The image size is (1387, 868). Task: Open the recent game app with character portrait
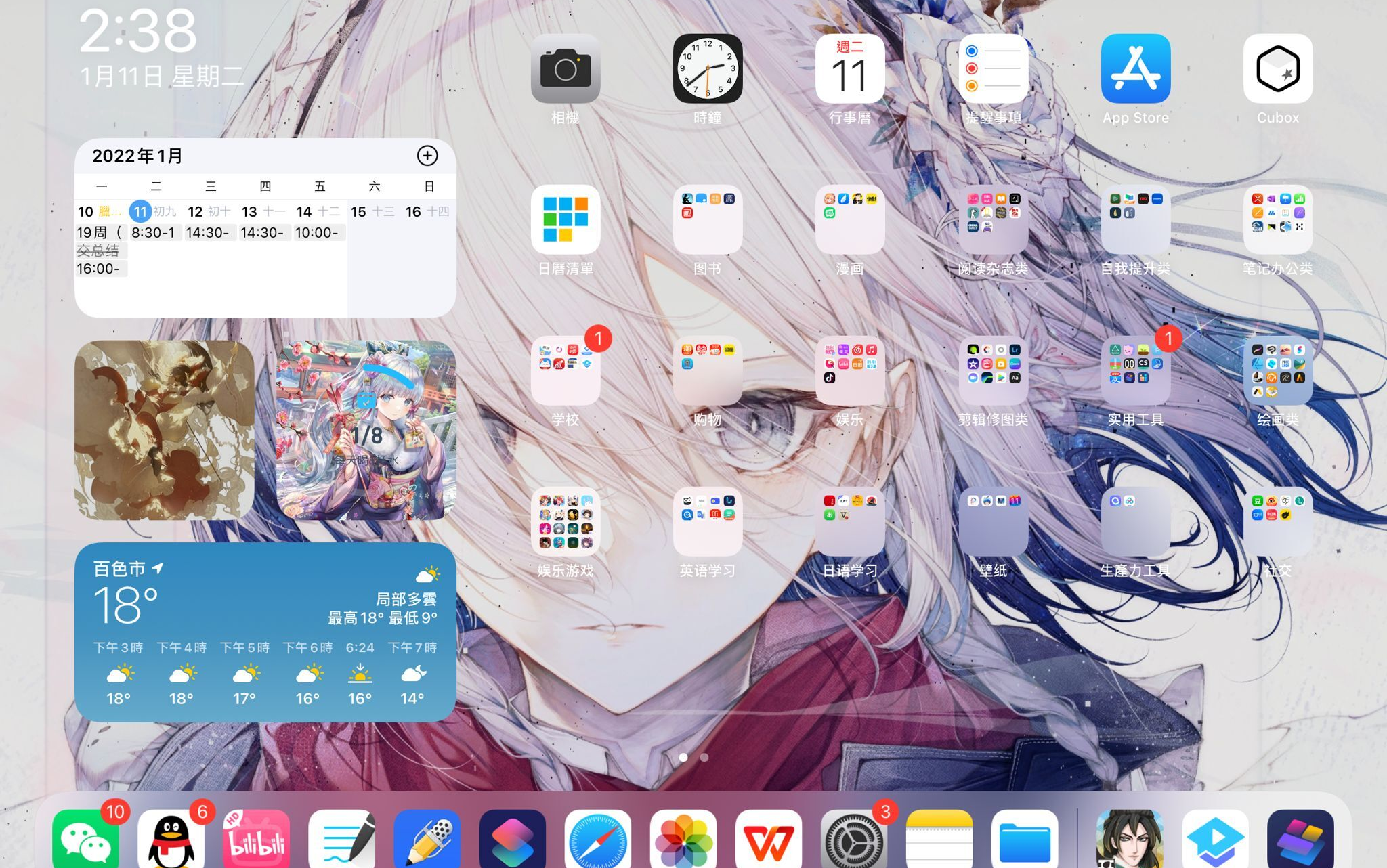coord(1130,840)
